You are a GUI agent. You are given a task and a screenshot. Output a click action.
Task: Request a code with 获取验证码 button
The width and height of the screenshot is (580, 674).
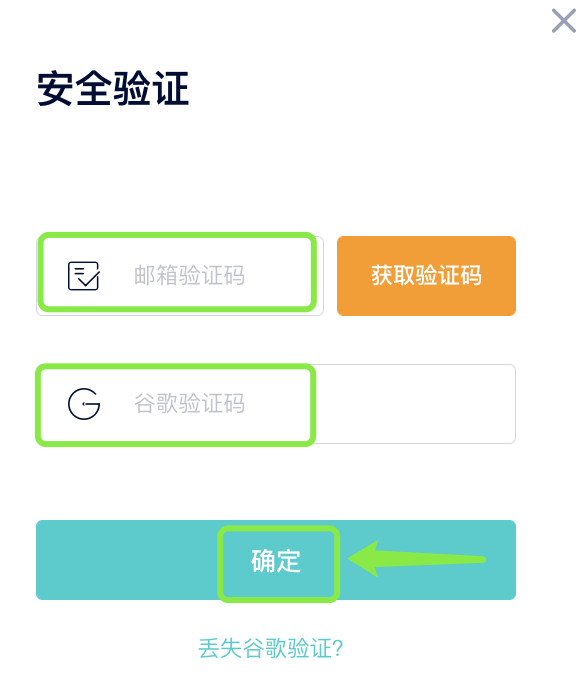tap(426, 276)
